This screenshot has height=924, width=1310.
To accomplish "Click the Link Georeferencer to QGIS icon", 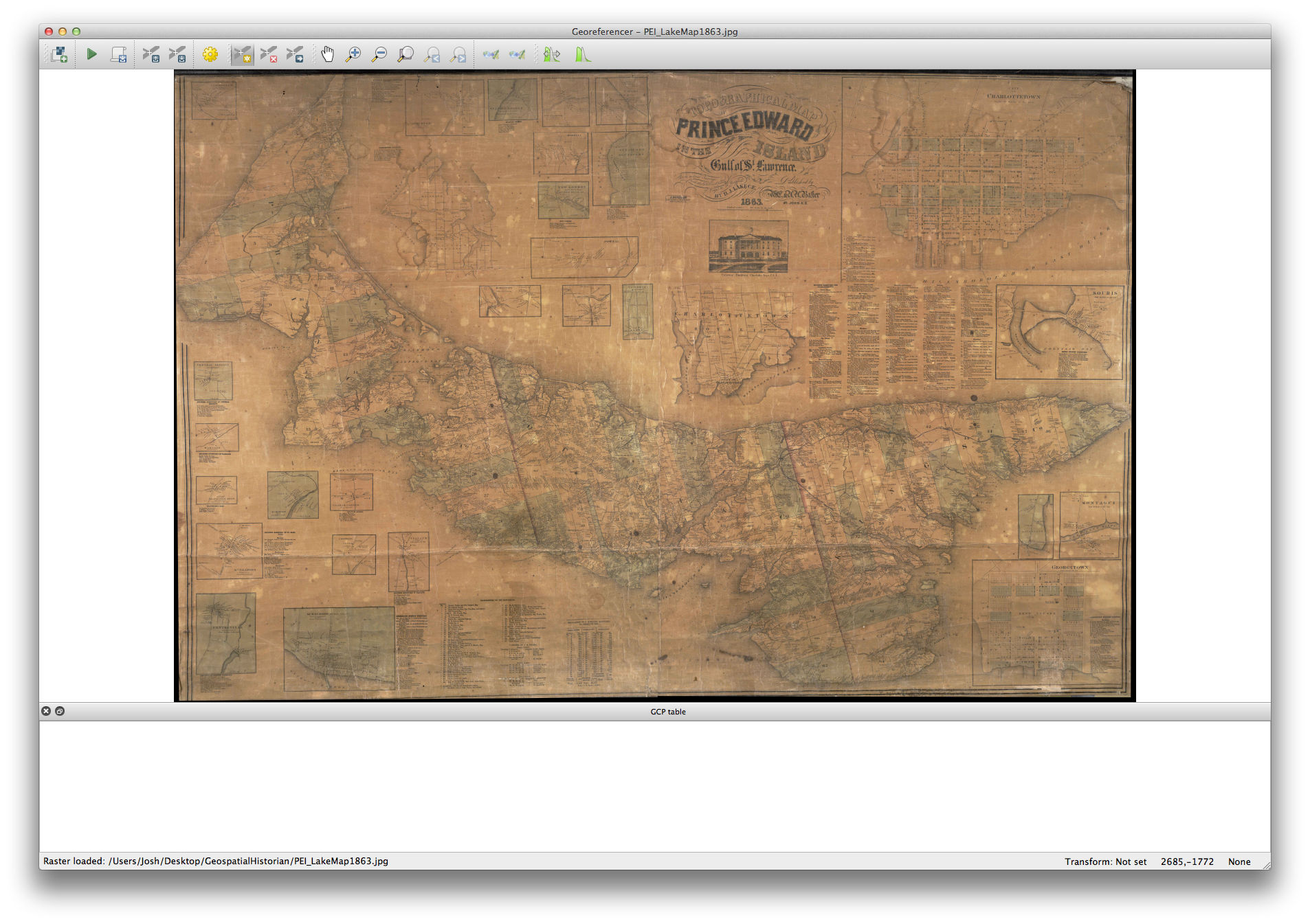I will point(491,54).
